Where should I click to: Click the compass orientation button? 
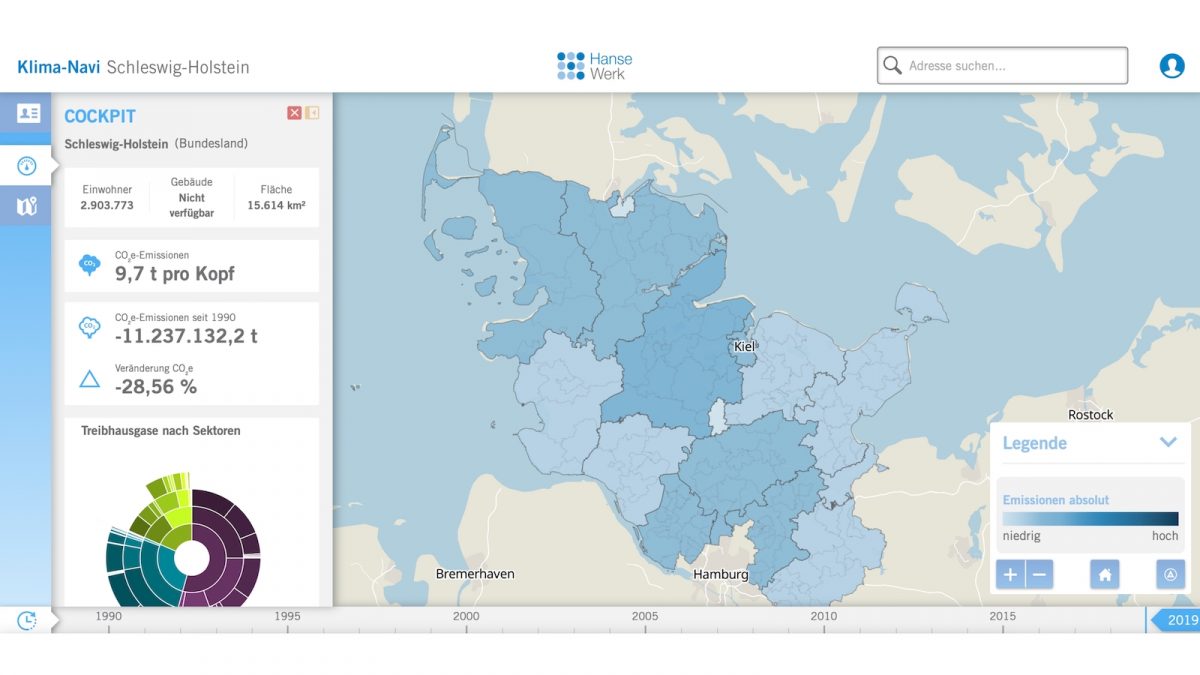click(x=1170, y=574)
